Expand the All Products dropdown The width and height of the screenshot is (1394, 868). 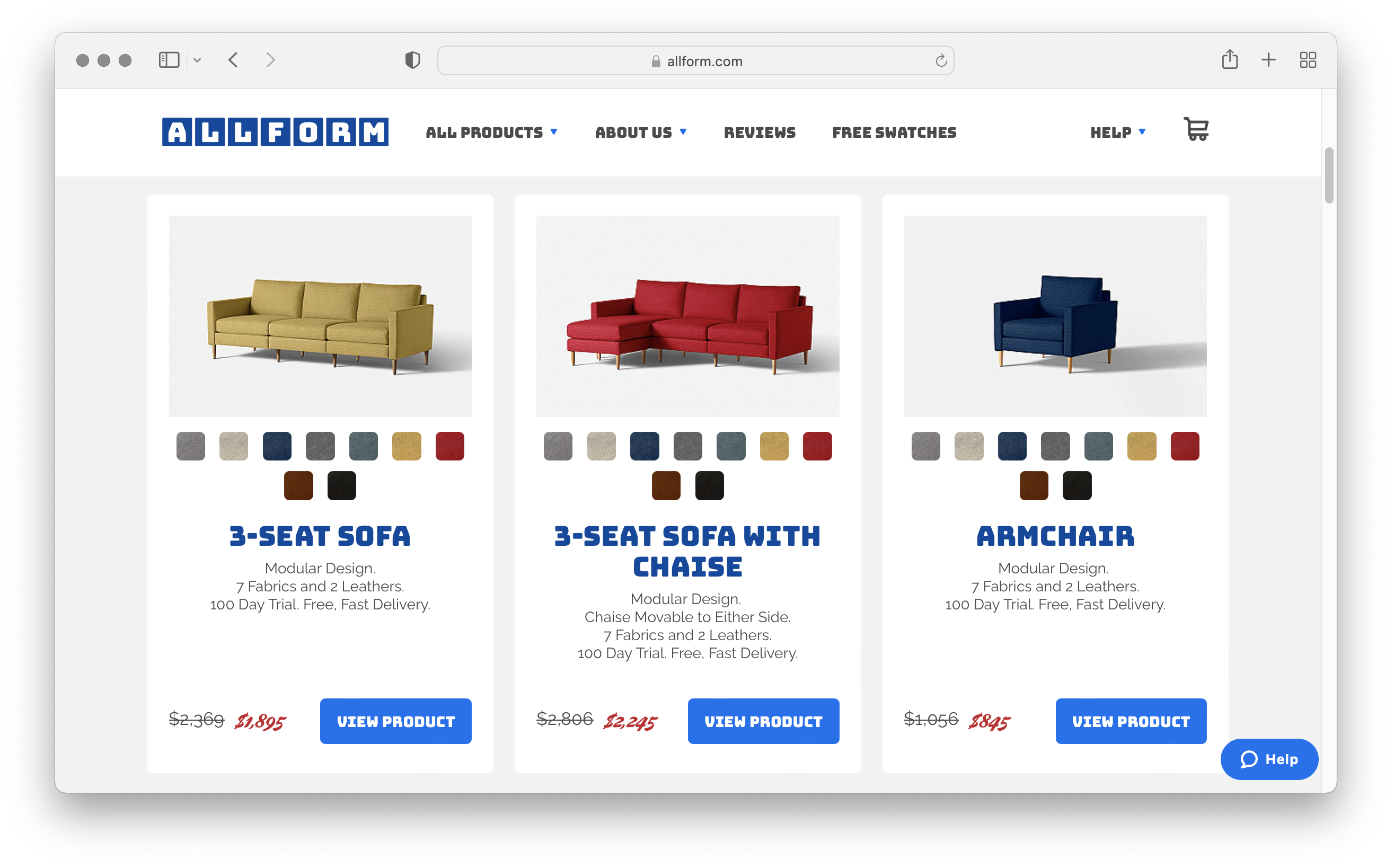[x=491, y=132]
